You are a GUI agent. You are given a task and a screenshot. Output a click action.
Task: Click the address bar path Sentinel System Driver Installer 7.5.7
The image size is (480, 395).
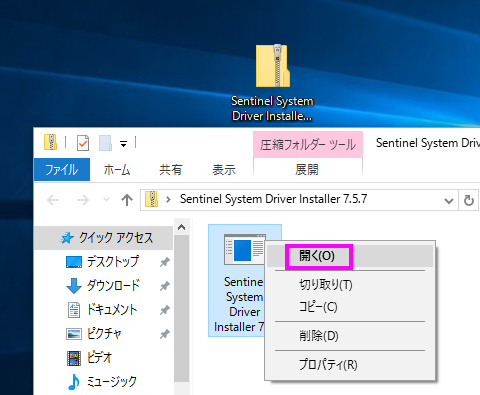[x=273, y=199]
